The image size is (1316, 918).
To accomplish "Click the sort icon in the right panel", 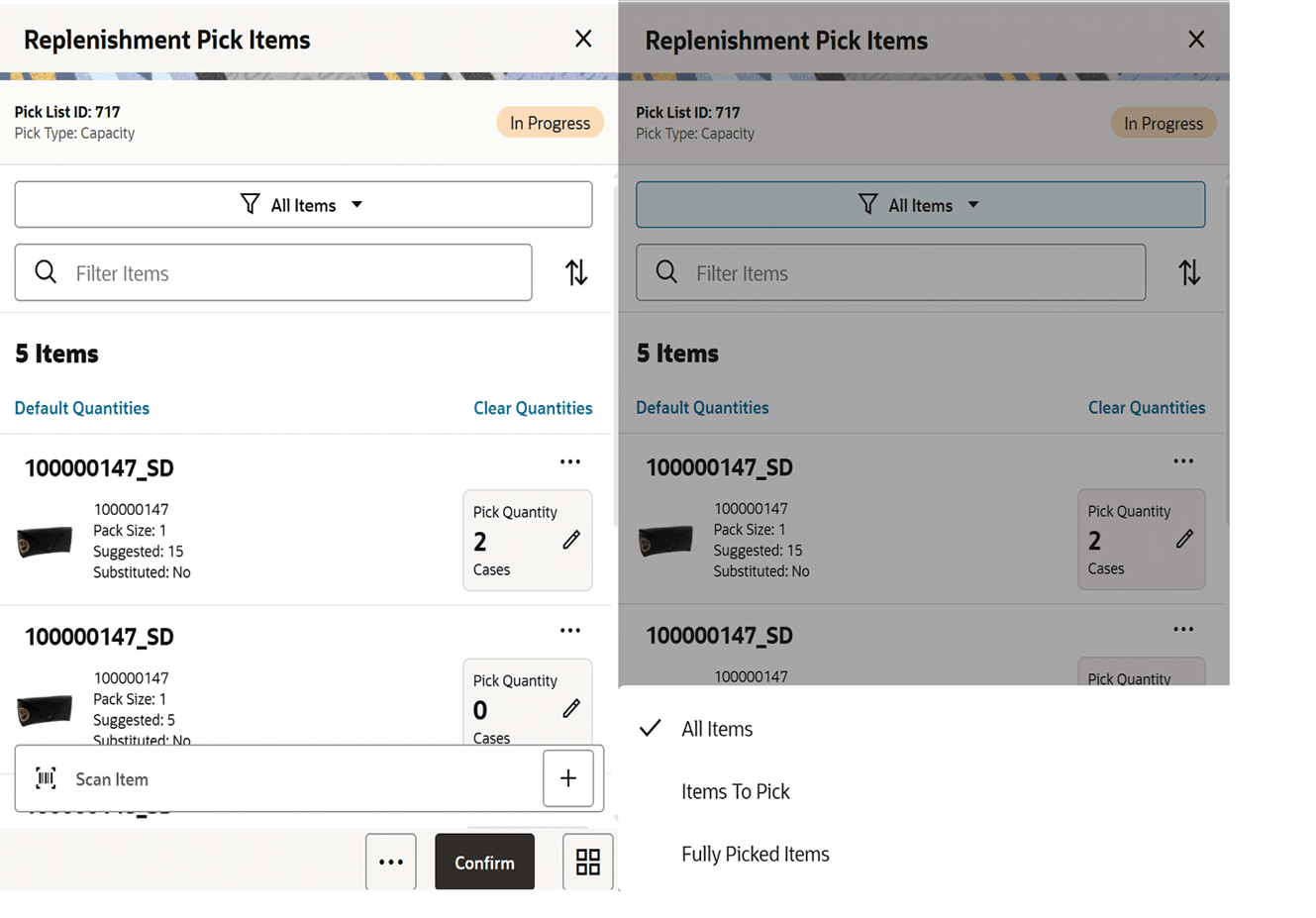I will pos(1188,272).
